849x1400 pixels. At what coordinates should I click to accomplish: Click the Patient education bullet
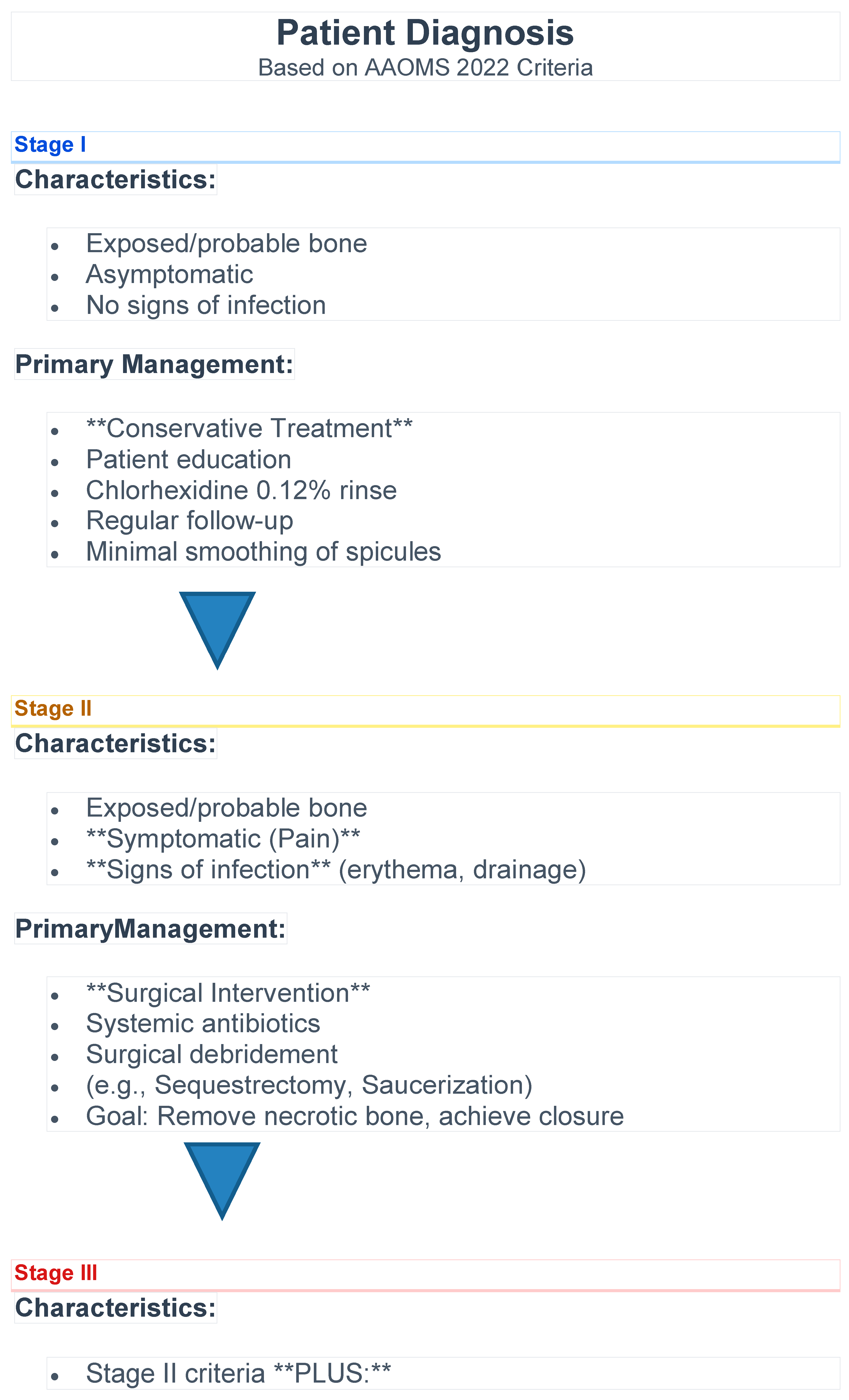(188, 459)
